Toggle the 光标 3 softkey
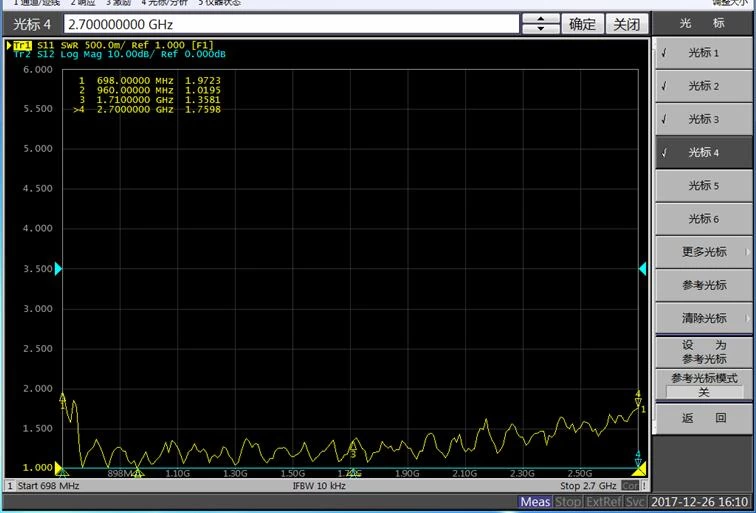 703,119
